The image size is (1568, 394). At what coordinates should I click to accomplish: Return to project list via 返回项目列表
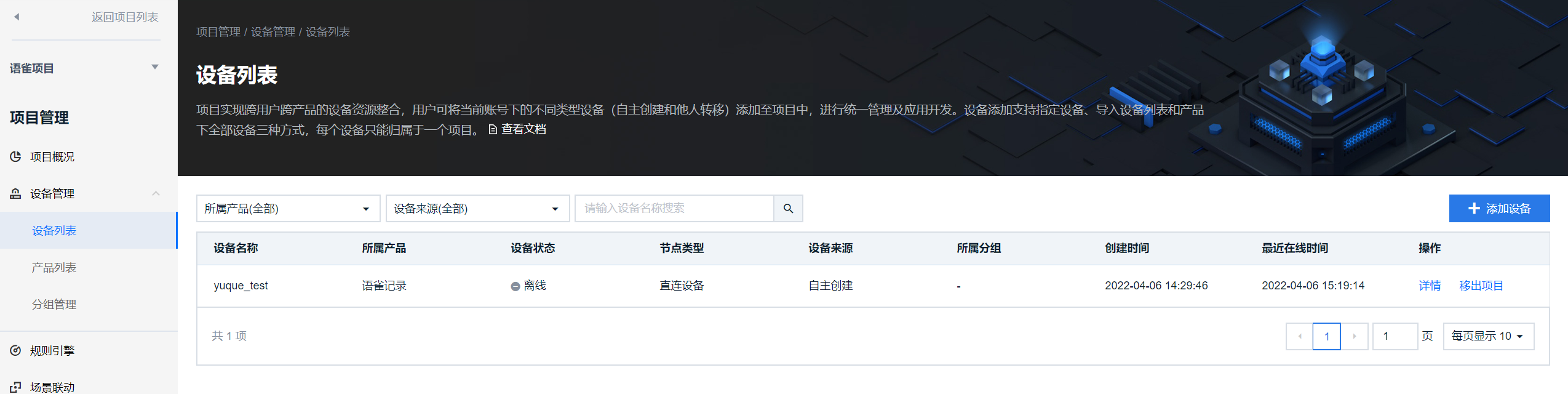click(x=125, y=17)
